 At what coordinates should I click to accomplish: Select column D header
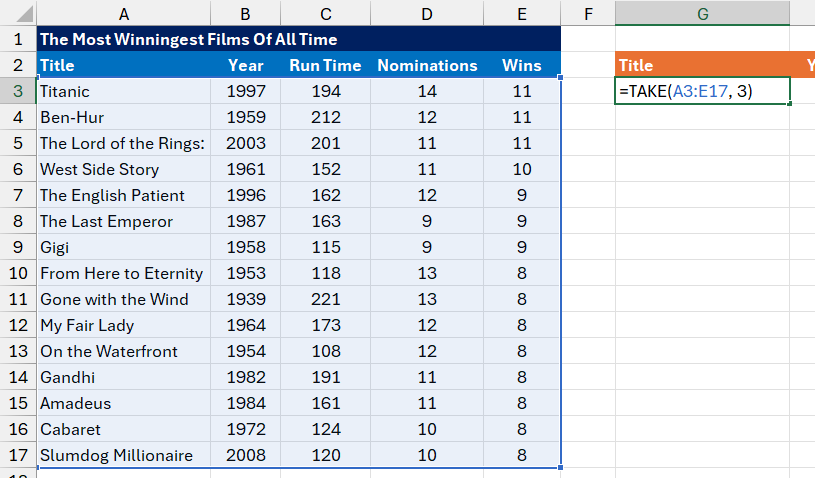click(427, 13)
